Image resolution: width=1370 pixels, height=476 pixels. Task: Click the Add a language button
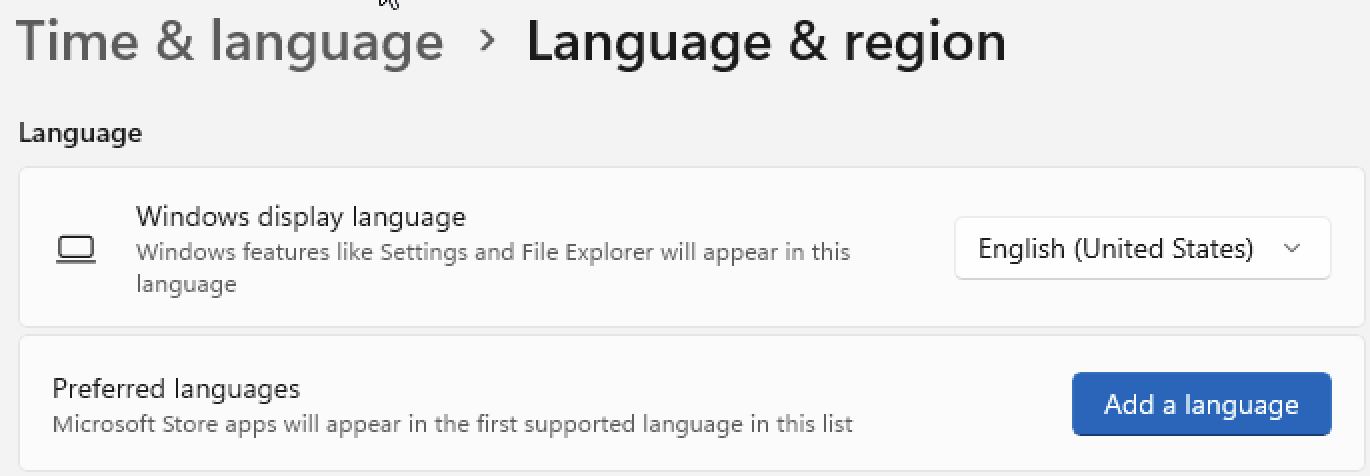pos(1201,404)
